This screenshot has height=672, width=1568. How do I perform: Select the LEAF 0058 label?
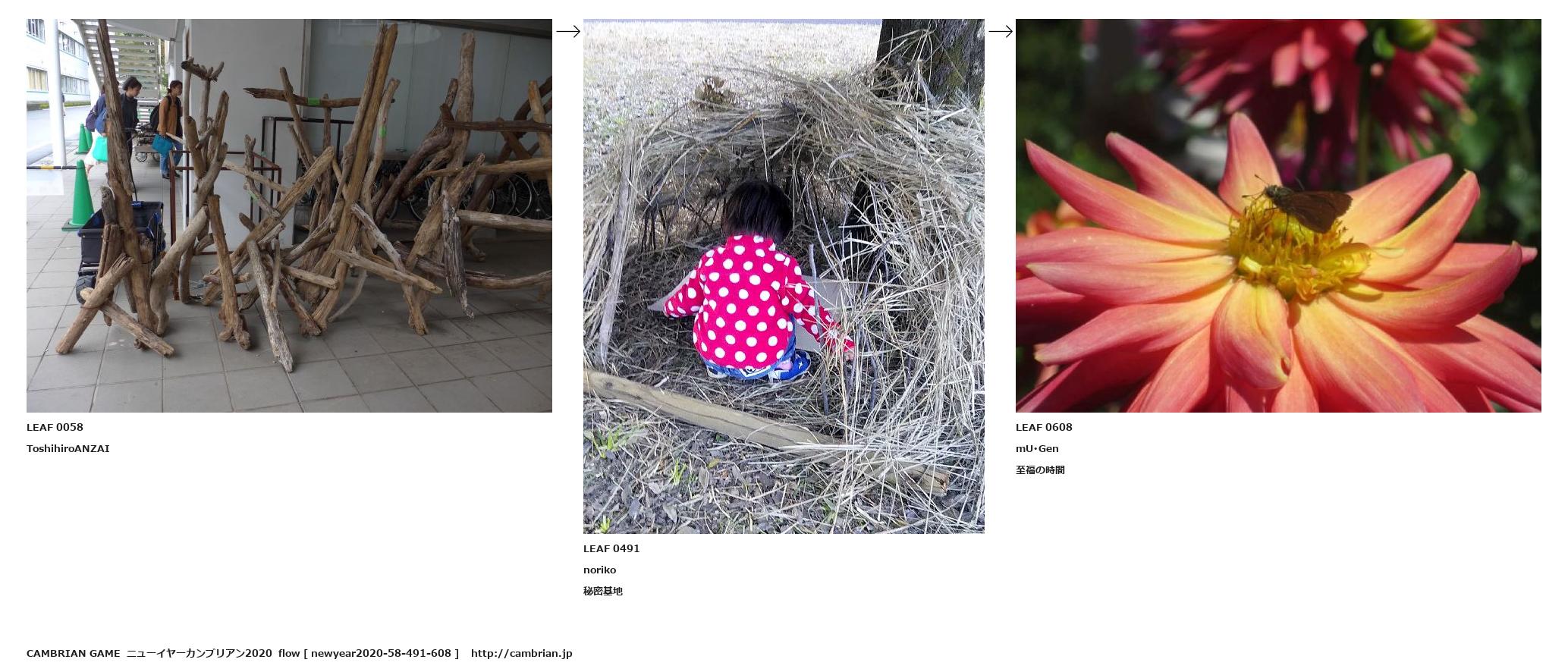55,427
